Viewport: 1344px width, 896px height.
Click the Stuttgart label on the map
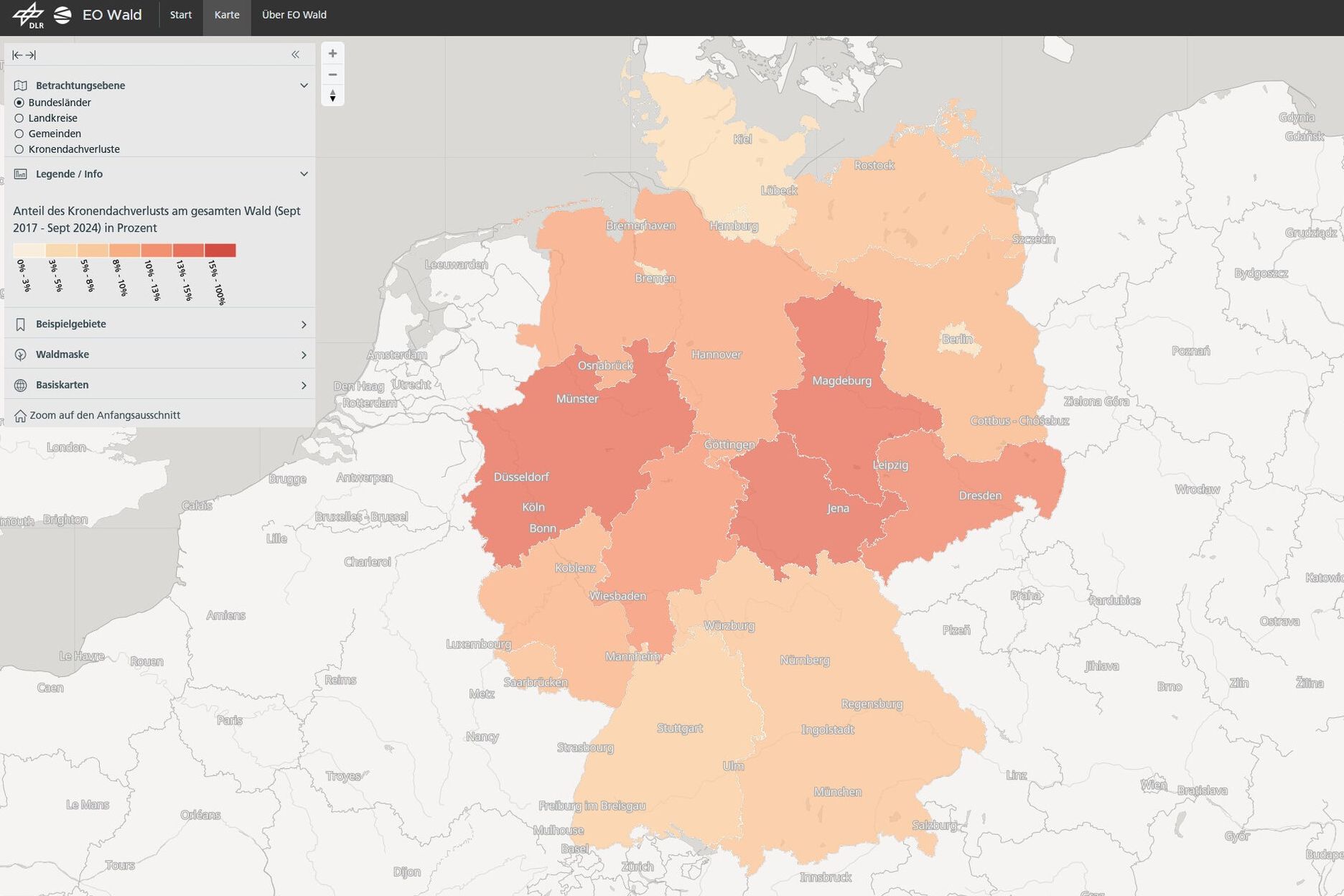point(680,728)
